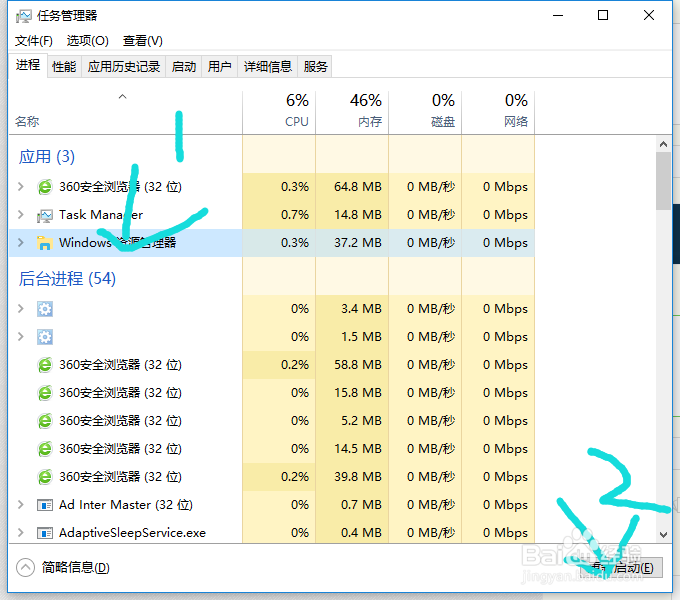Click the scrollbar up arrow
680x600 pixels.
pyautogui.click(x=664, y=144)
